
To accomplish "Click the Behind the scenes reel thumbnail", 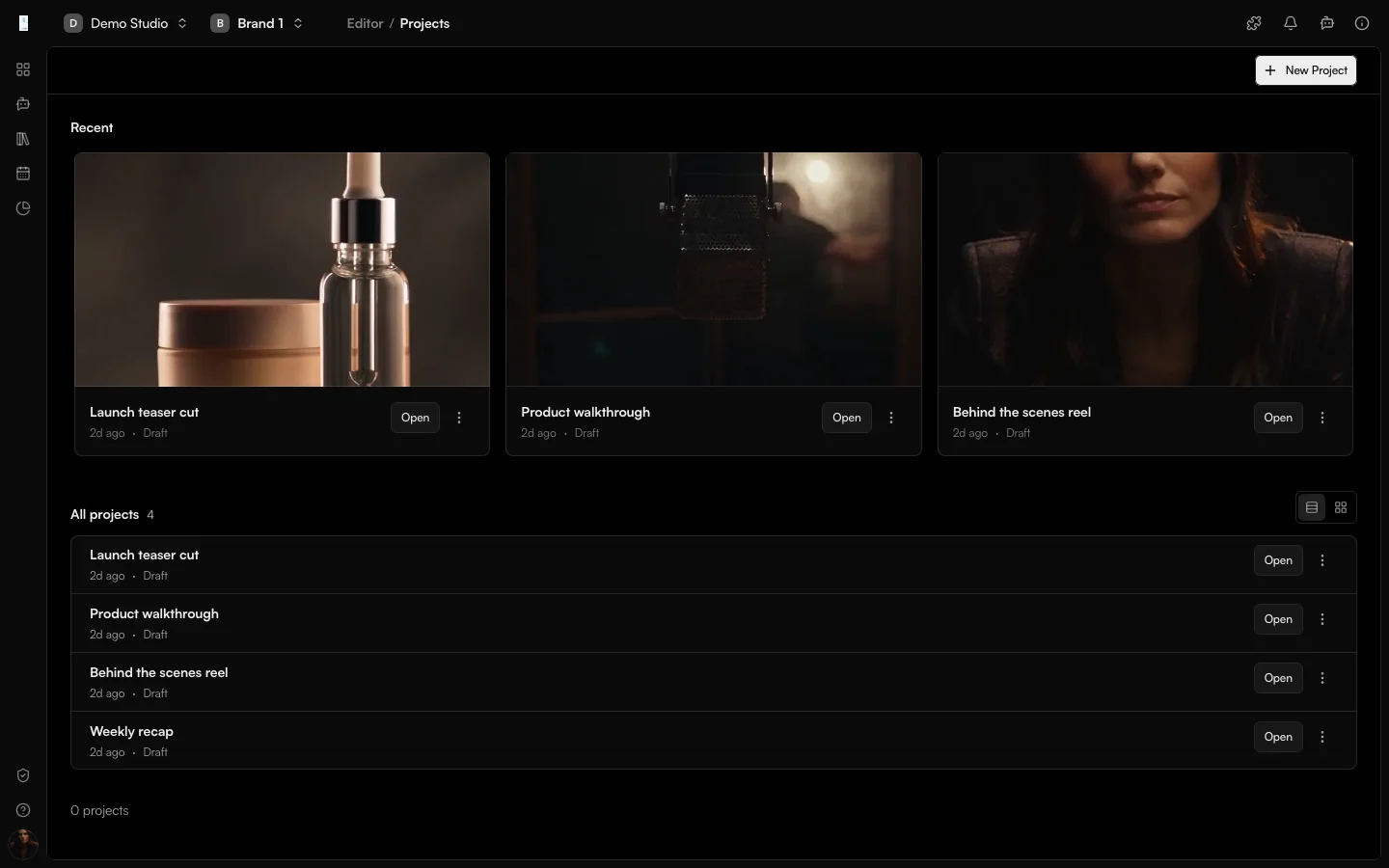I will pyautogui.click(x=1145, y=270).
